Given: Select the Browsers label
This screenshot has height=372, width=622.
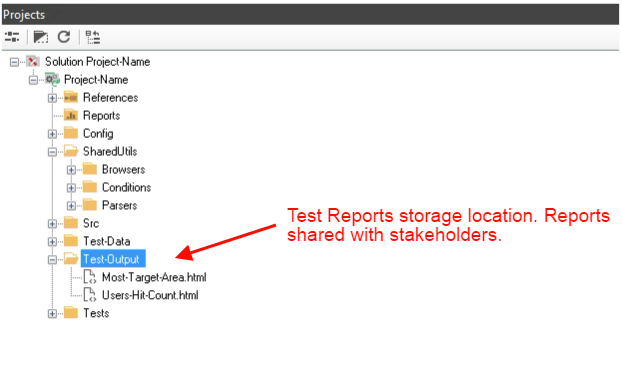Looking at the screenshot, I should tap(123, 169).
